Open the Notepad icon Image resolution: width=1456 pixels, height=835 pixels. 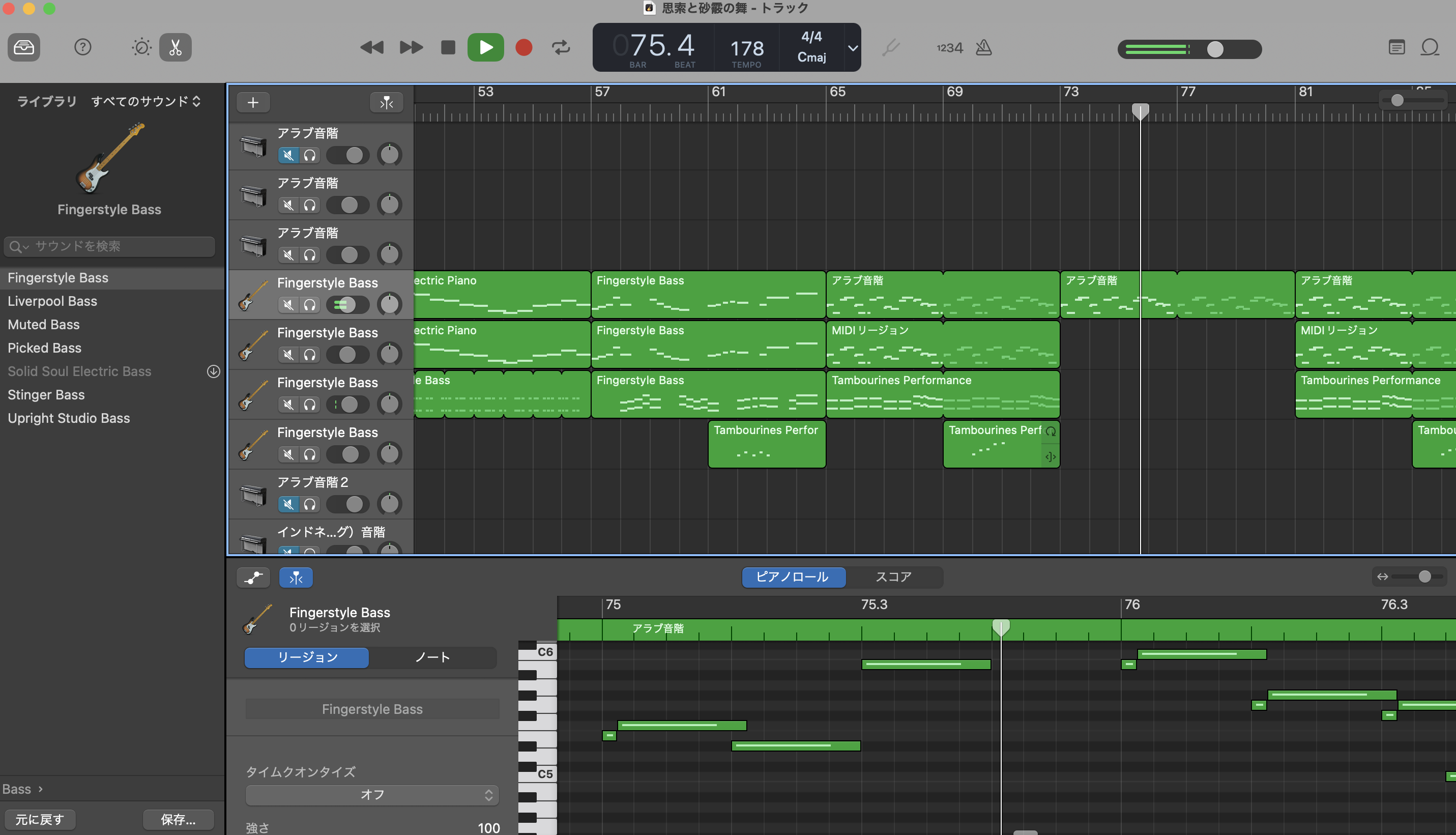tap(1396, 48)
